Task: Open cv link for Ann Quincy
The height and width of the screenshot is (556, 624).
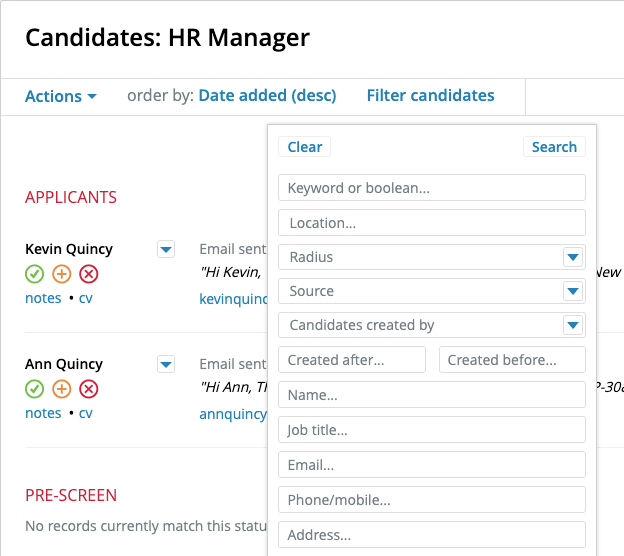Action: pyautogui.click(x=86, y=413)
